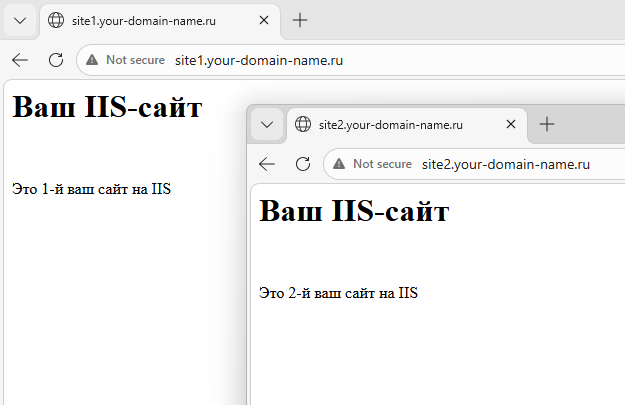
Task: Click the text "Это 2-й ваш сайт на IIS"
Action: pyautogui.click(x=338, y=293)
